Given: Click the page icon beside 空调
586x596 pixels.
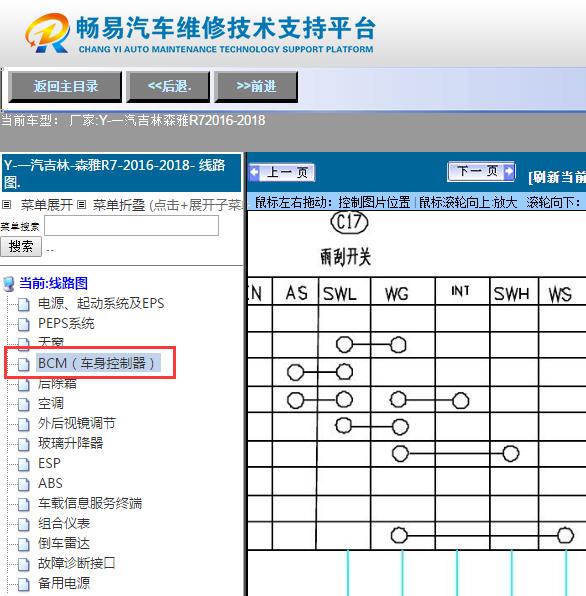Looking at the screenshot, I should [x=24, y=404].
